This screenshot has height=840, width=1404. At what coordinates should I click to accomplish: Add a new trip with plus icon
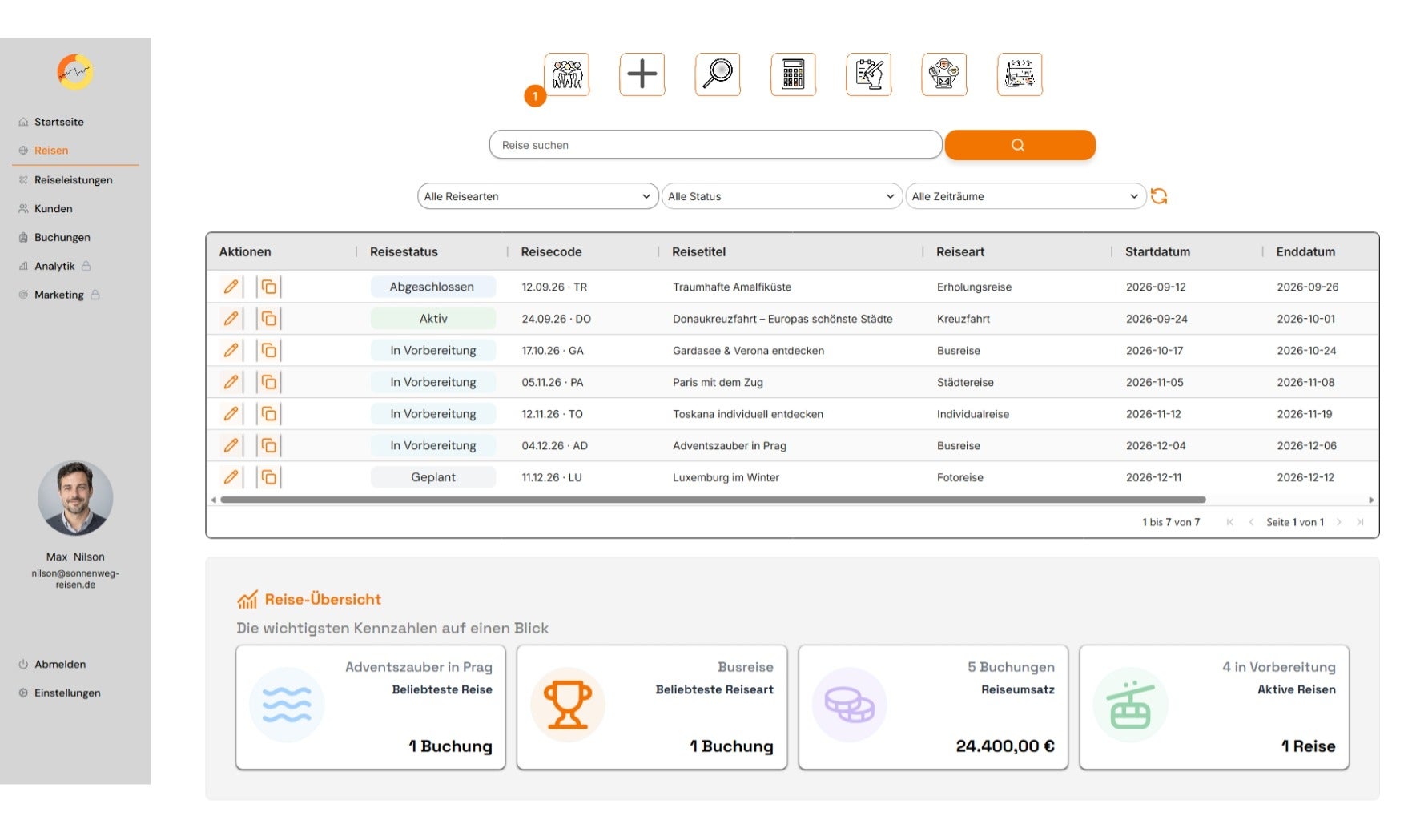[x=642, y=74]
